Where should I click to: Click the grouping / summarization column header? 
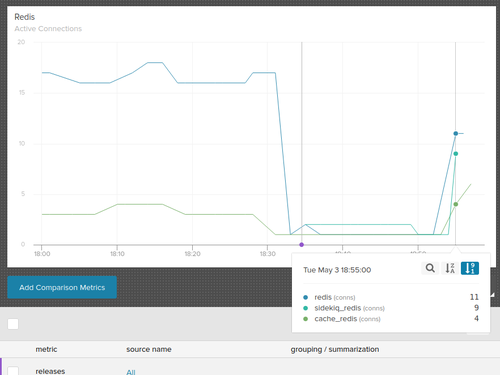pyautogui.click(x=335, y=349)
